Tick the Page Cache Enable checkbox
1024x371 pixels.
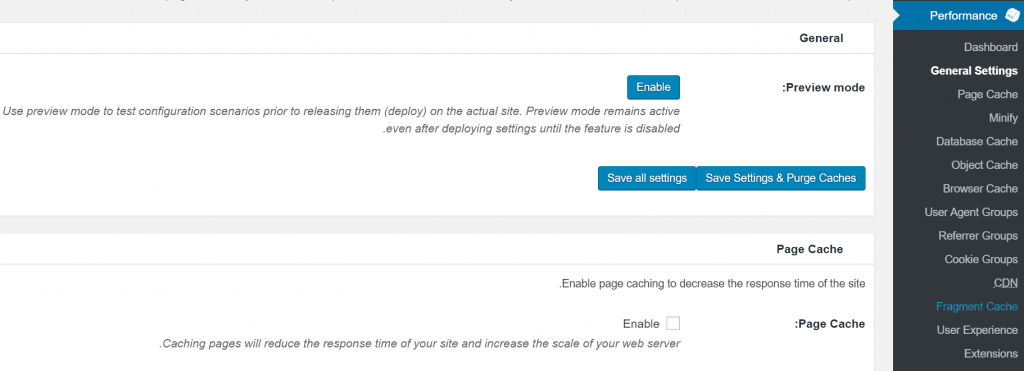pyautogui.click(x=673, y=323)
